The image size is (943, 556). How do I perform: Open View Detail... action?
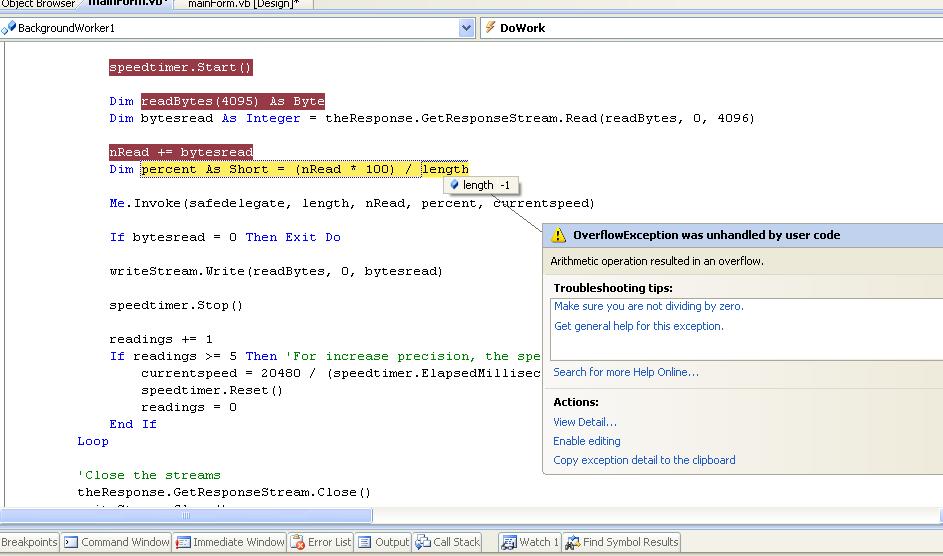[585, 422]
